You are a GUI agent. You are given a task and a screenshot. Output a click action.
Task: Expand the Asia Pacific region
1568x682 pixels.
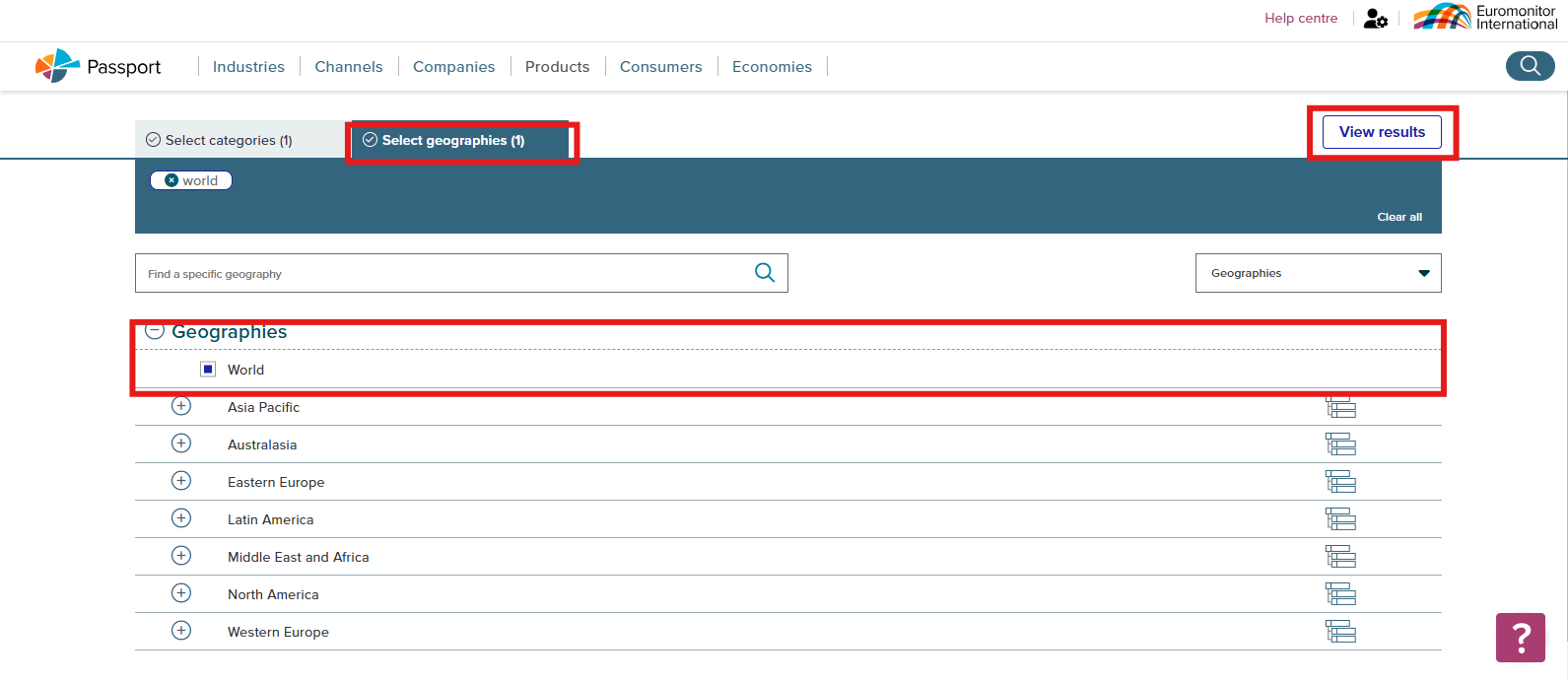click(181, 406)
